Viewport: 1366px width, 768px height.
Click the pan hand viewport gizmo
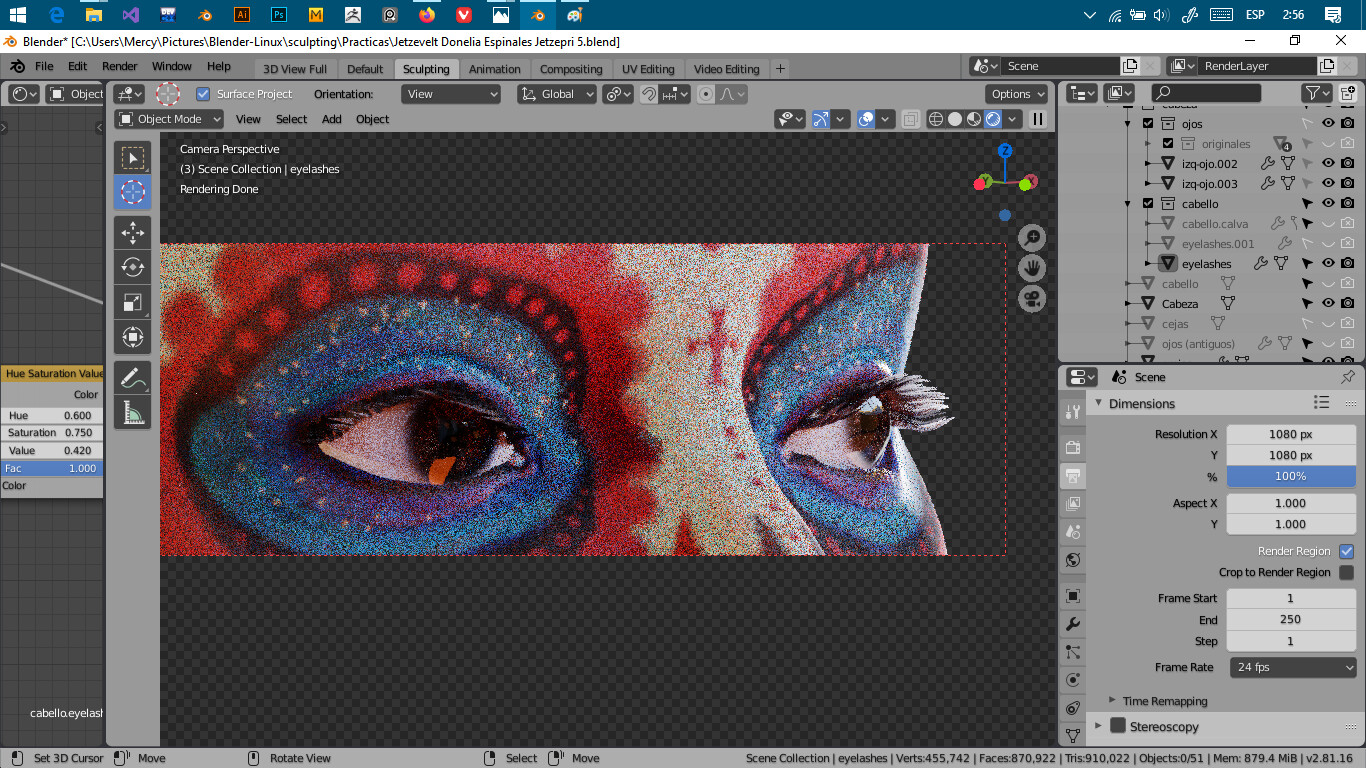click(1032, 268)
